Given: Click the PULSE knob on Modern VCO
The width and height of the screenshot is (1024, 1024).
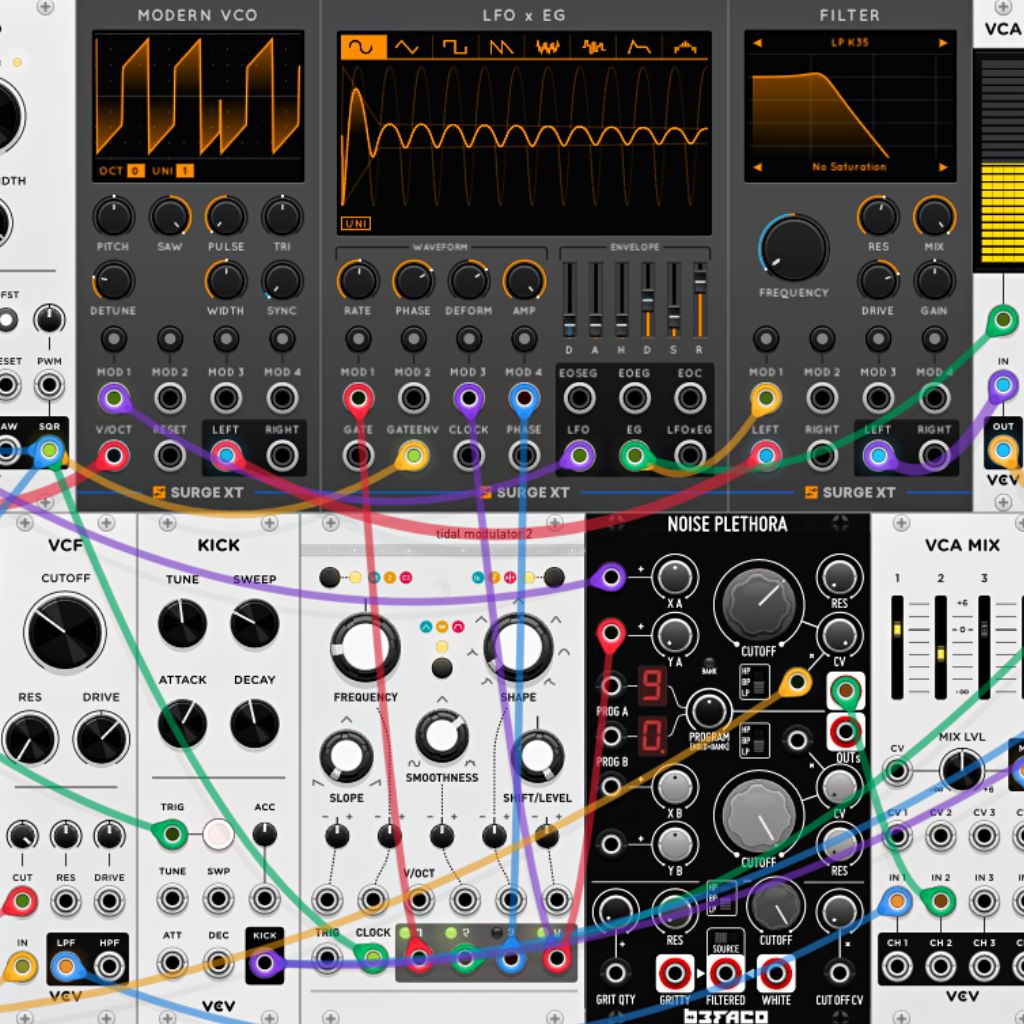Looking at the screenshot, I should (x=226, y=216).
